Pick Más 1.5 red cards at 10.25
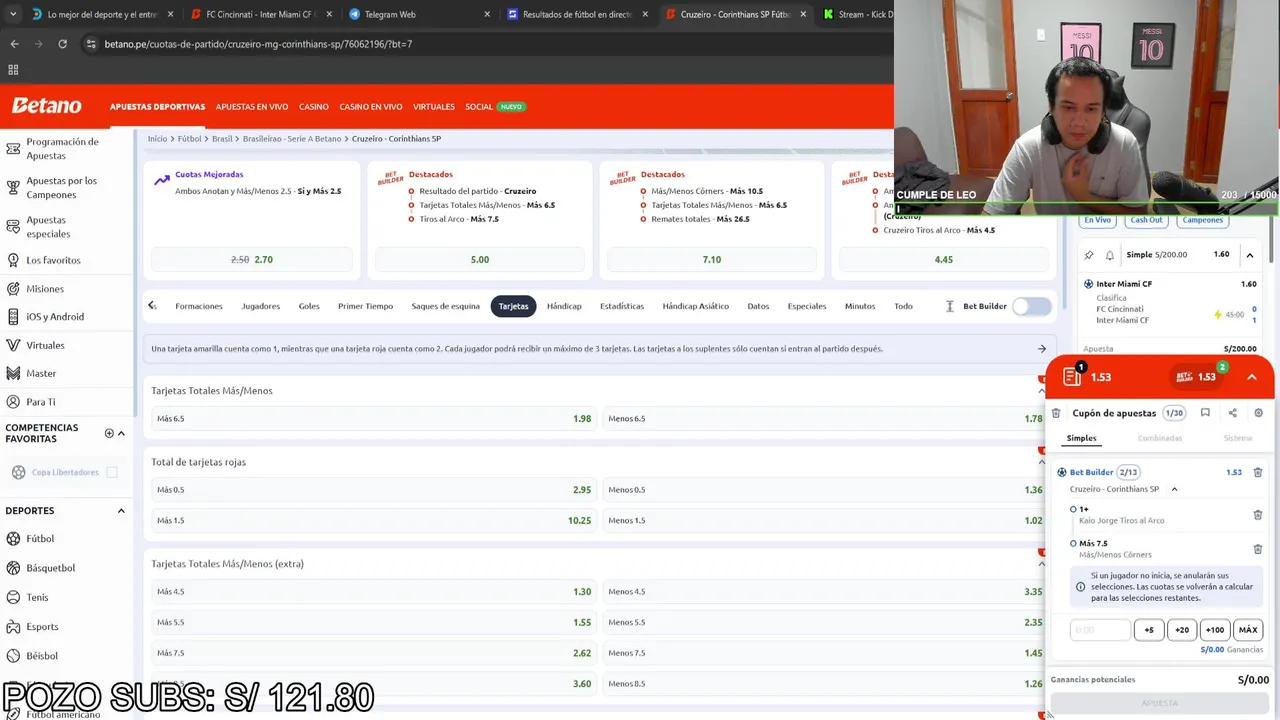This screenshot has height=720, width=1280. pyautogui.click(x=373, y=520)
